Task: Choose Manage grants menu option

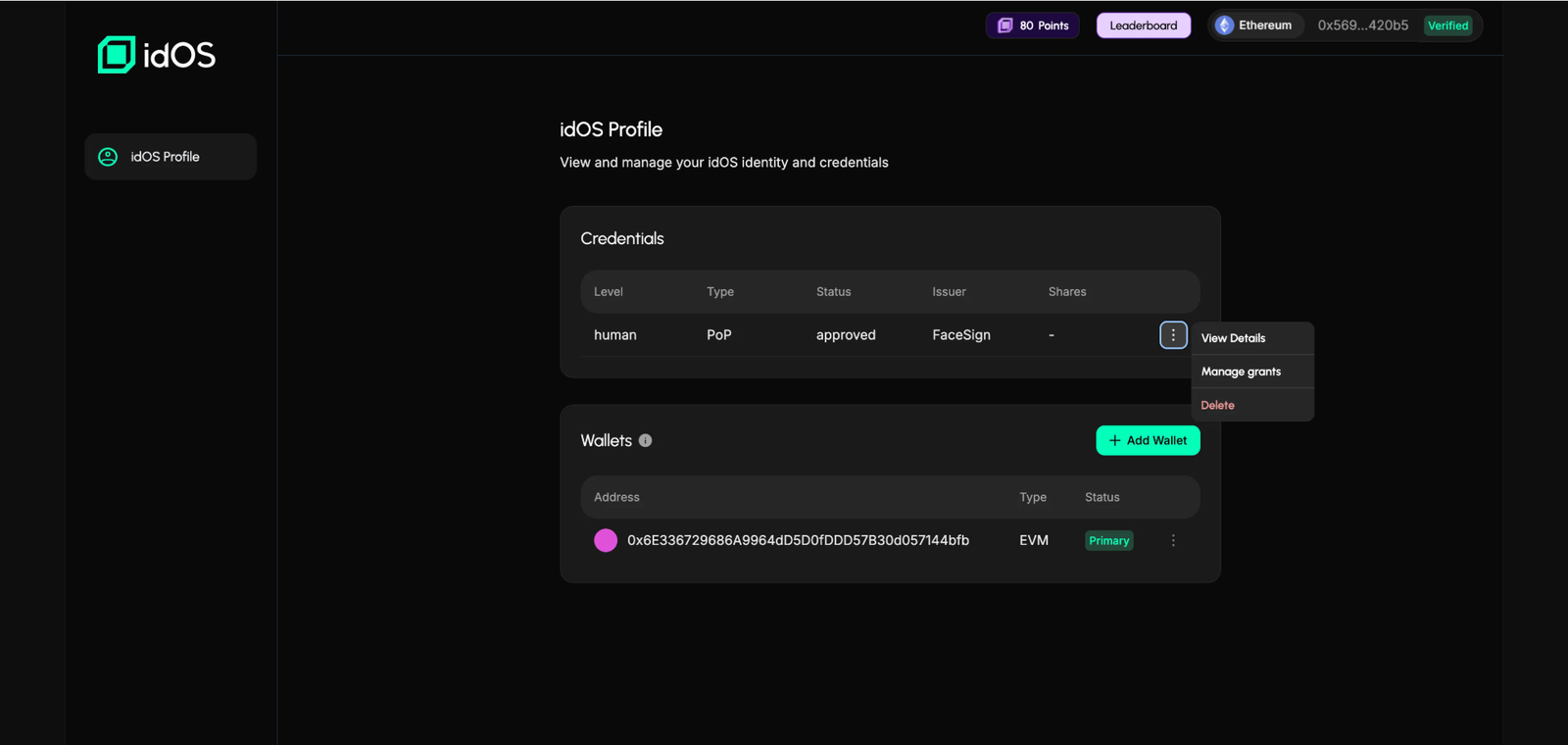Action: pos(1241,372)
